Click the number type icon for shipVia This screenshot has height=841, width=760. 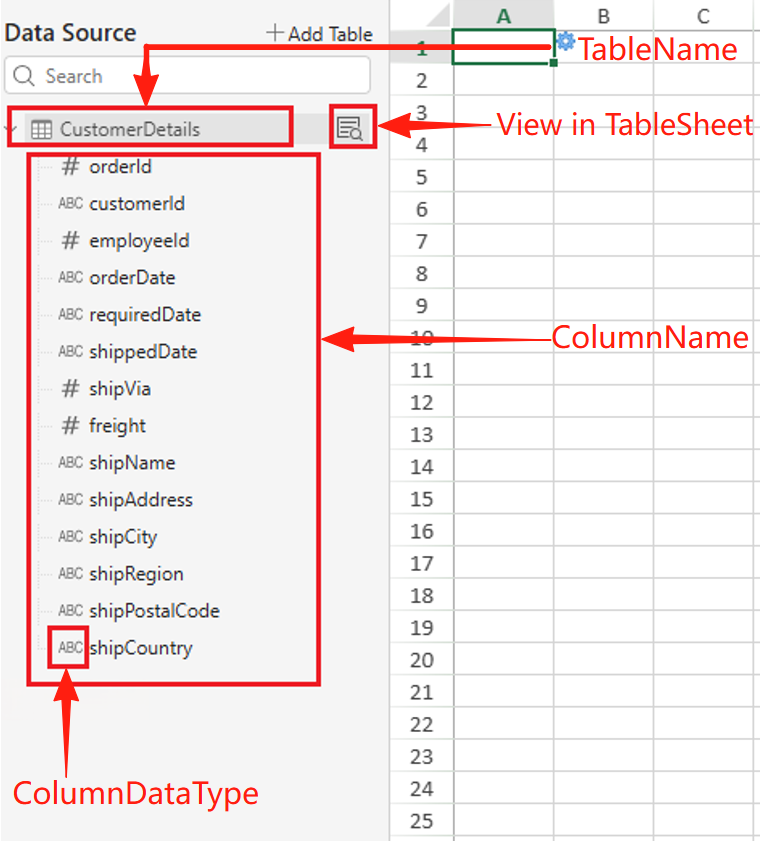point(70,389)
